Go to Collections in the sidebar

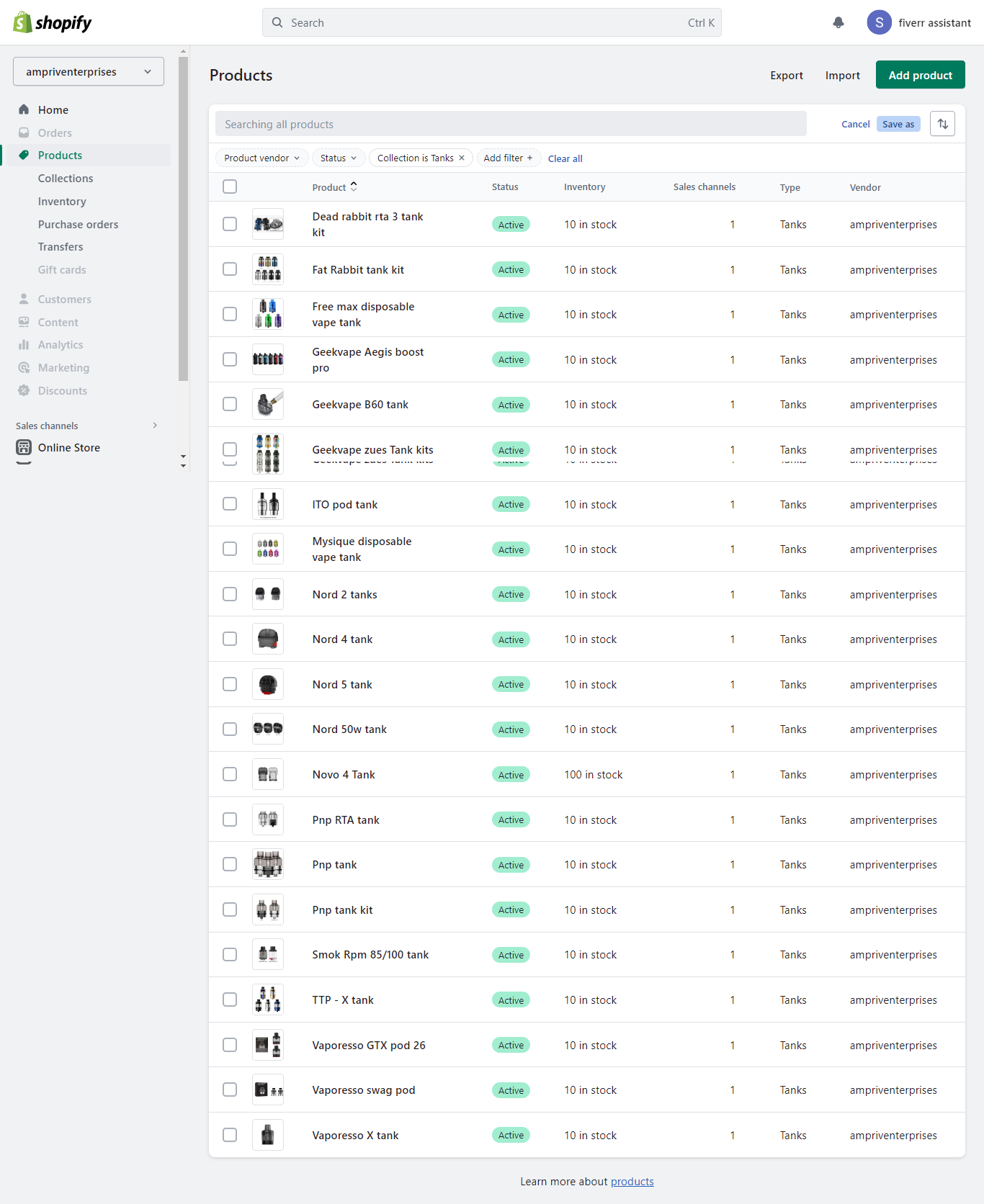point(66,179)
